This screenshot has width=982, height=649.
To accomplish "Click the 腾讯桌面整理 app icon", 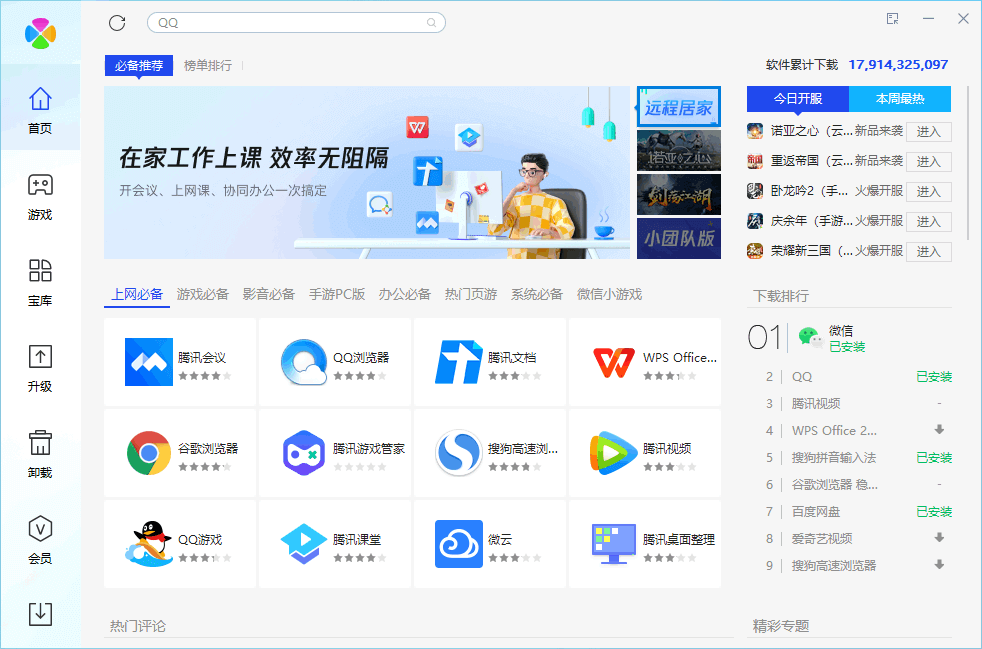I will click(614, 544).
